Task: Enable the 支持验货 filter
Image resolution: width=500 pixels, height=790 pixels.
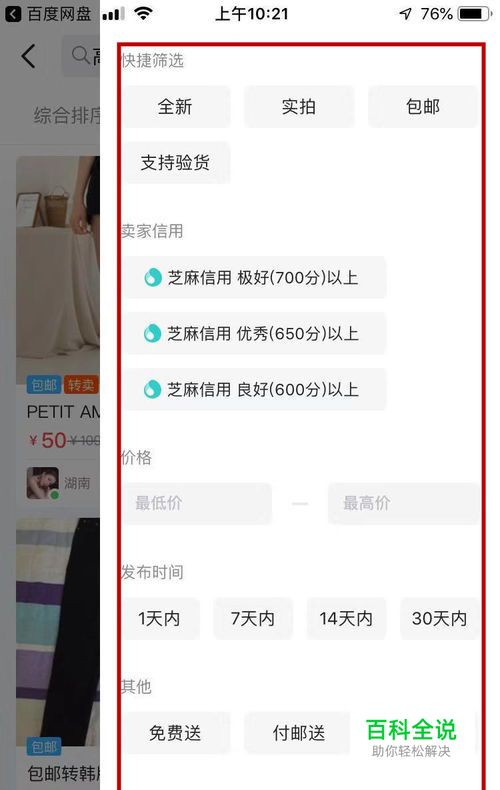Action: [x=175, y=162]
